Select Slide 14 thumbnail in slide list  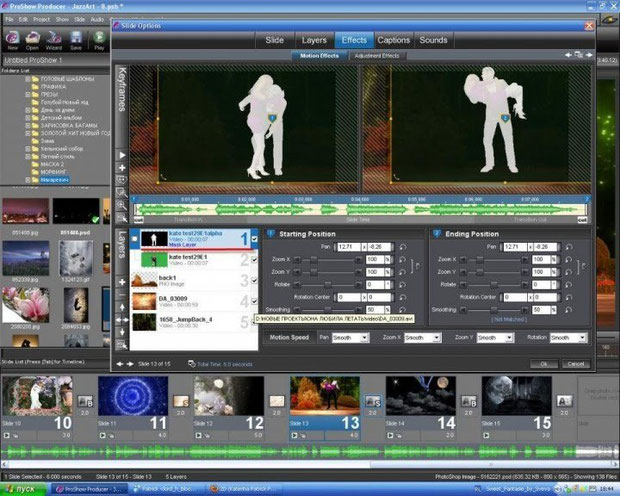(420, 396)
